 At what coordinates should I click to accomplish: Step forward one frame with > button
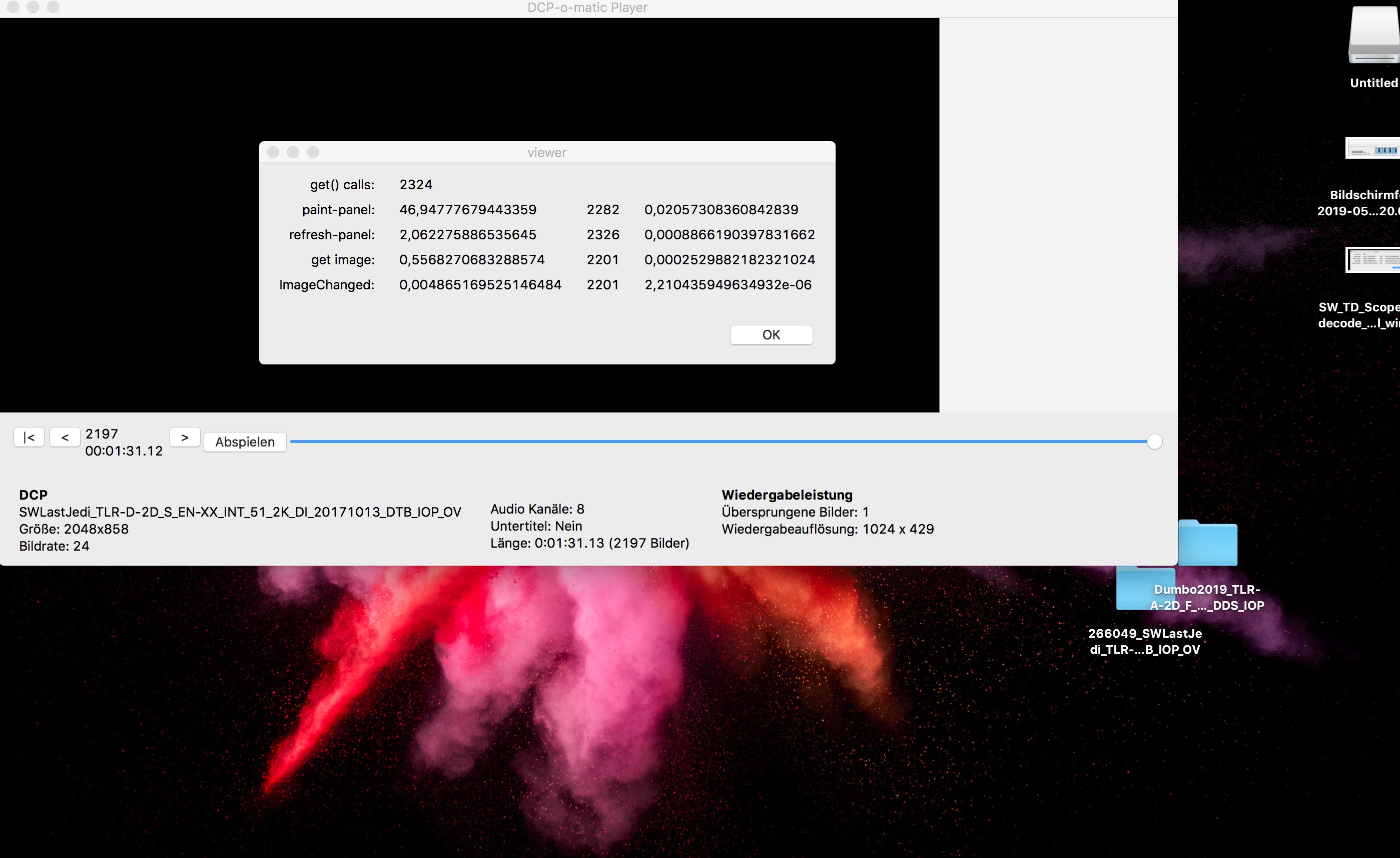pyautogui.click(x=185, y=437)
